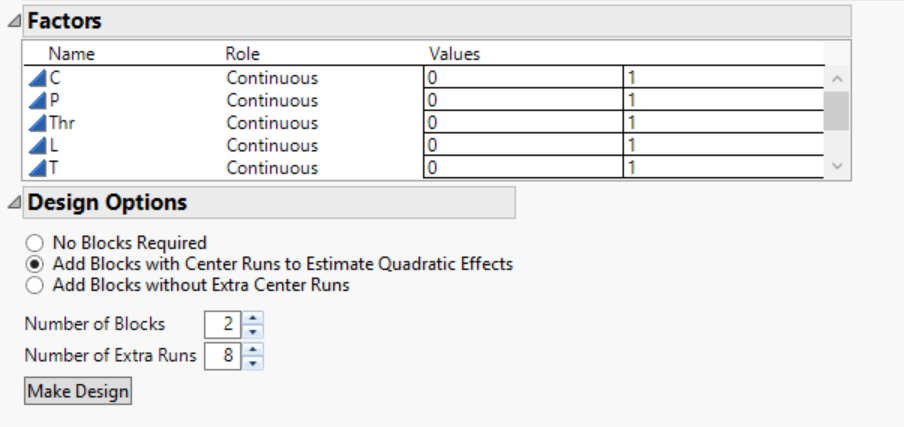The height and width of the screenshot is (427, 904).
Task: Click the continuous icon for factor L
Action: click(x=38, y=145)
